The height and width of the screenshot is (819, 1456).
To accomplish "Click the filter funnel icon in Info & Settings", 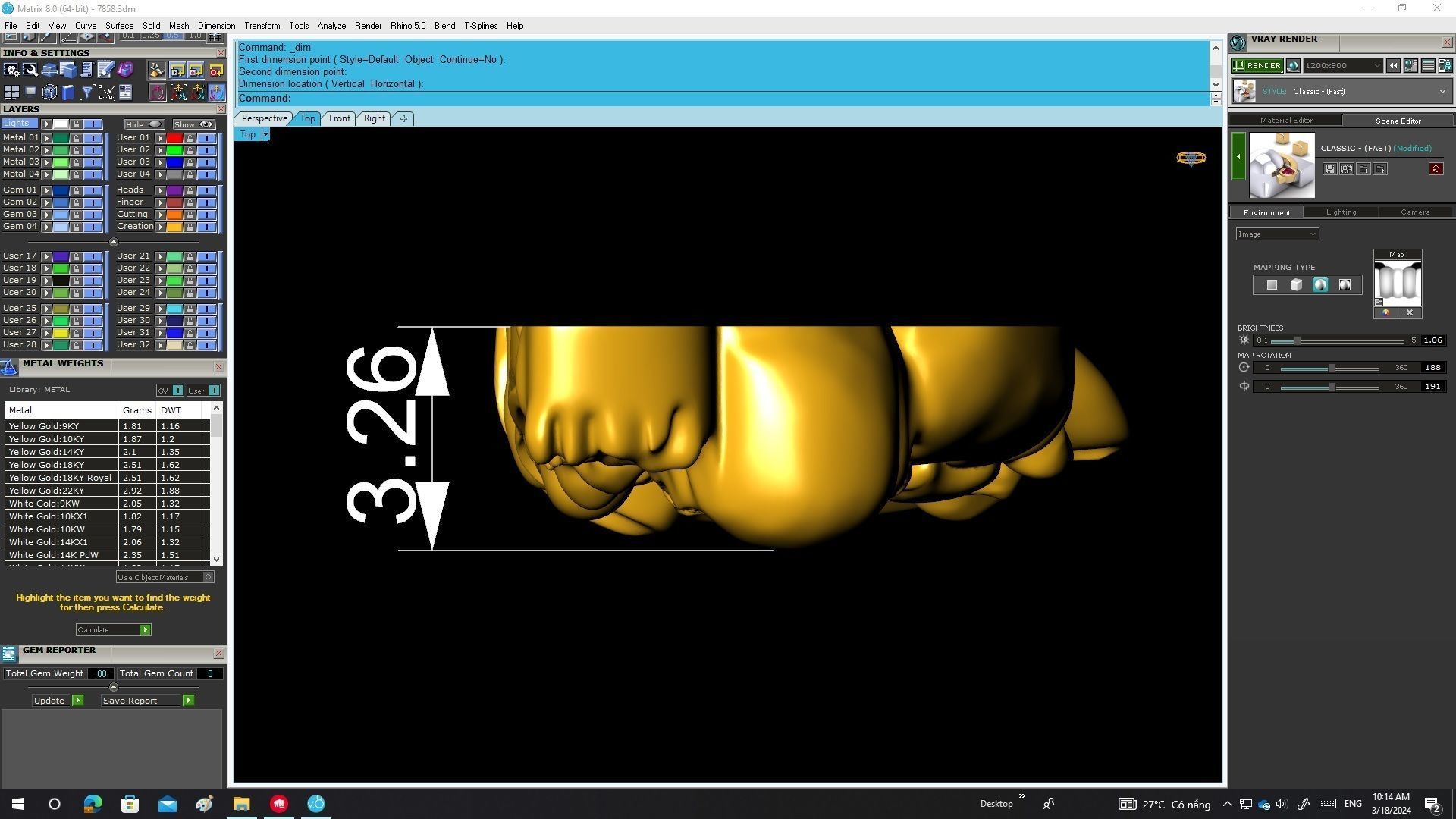I will (x=87, y=93).
